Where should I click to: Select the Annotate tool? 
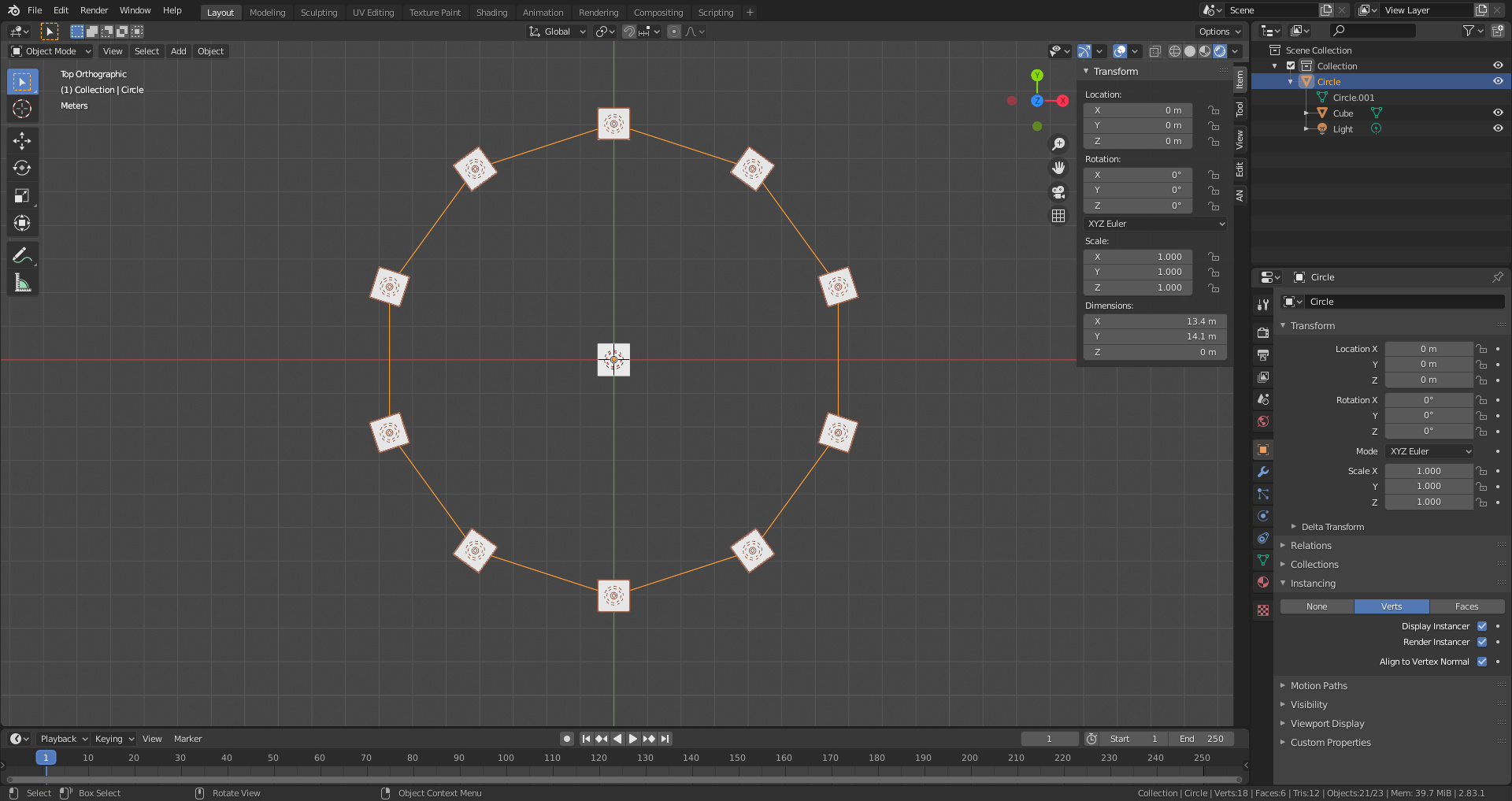[23, 255]
